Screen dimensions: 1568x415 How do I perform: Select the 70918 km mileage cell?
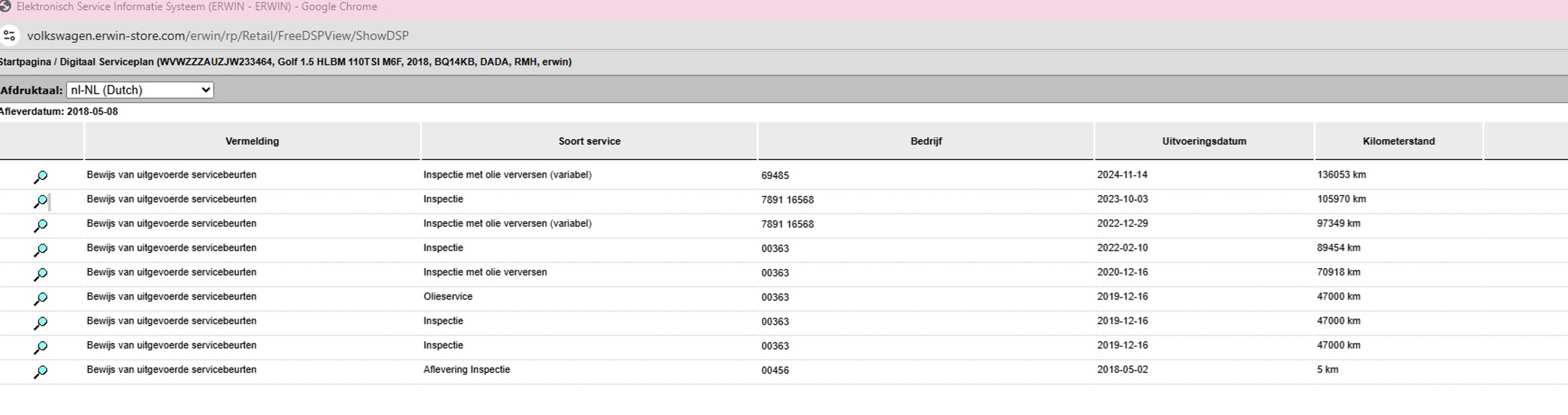pyautogui.click(x=1339, y=272)
